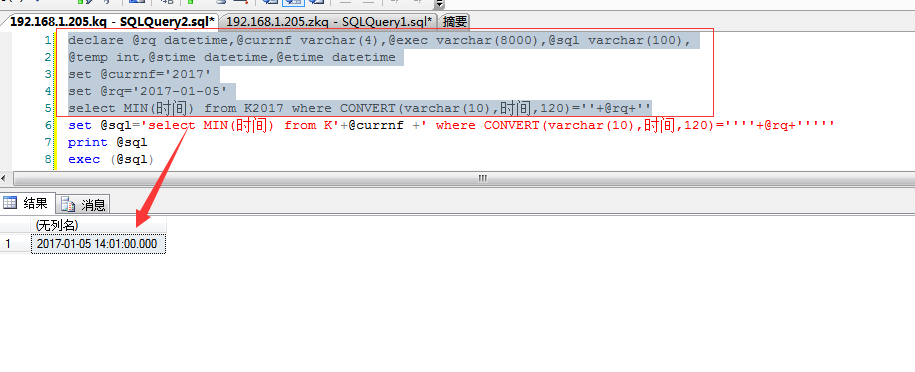This screenshot has height=372, width=915.
Task: Click the set @sql= statement on line 6
Action: pyautogui.click(x=450, y=125)
